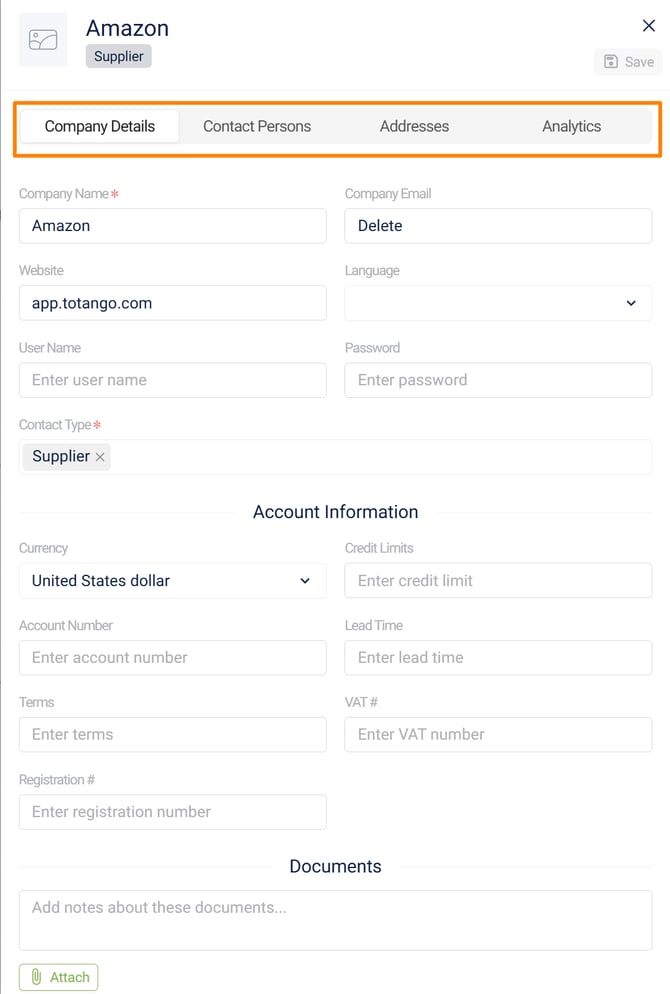Click the VAT number input field
Viewport: 670px width, 994px height.
[498, 735]
